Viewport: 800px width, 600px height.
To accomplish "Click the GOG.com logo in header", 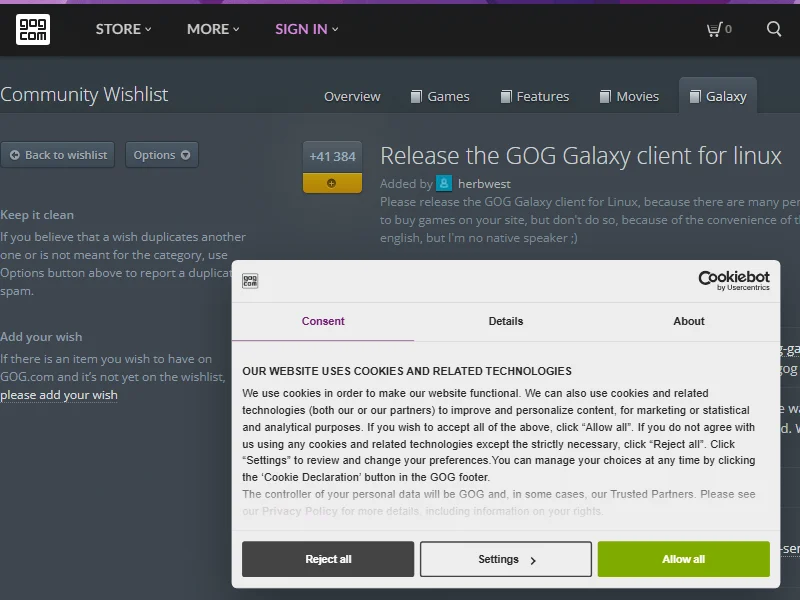I will [33, 29].
